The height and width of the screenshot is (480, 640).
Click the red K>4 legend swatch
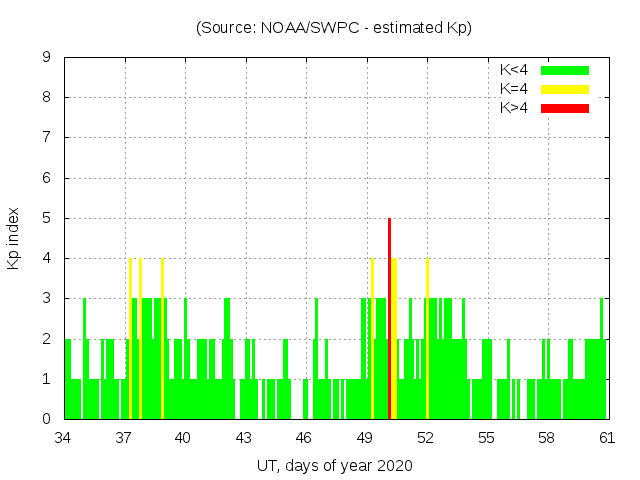(565, 108)
